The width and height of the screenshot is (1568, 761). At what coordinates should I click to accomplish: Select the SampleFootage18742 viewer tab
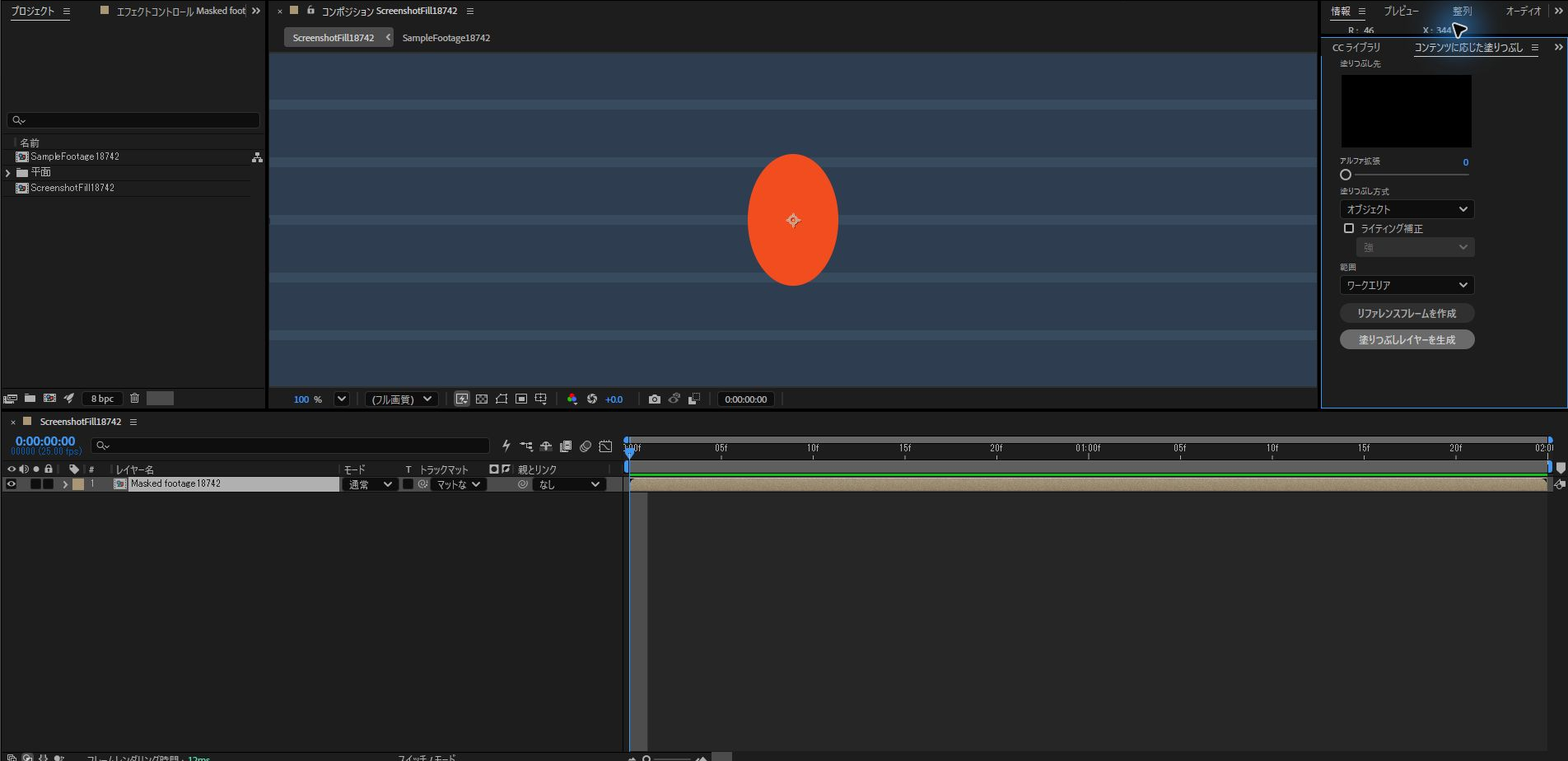click(x=446, y=38)
